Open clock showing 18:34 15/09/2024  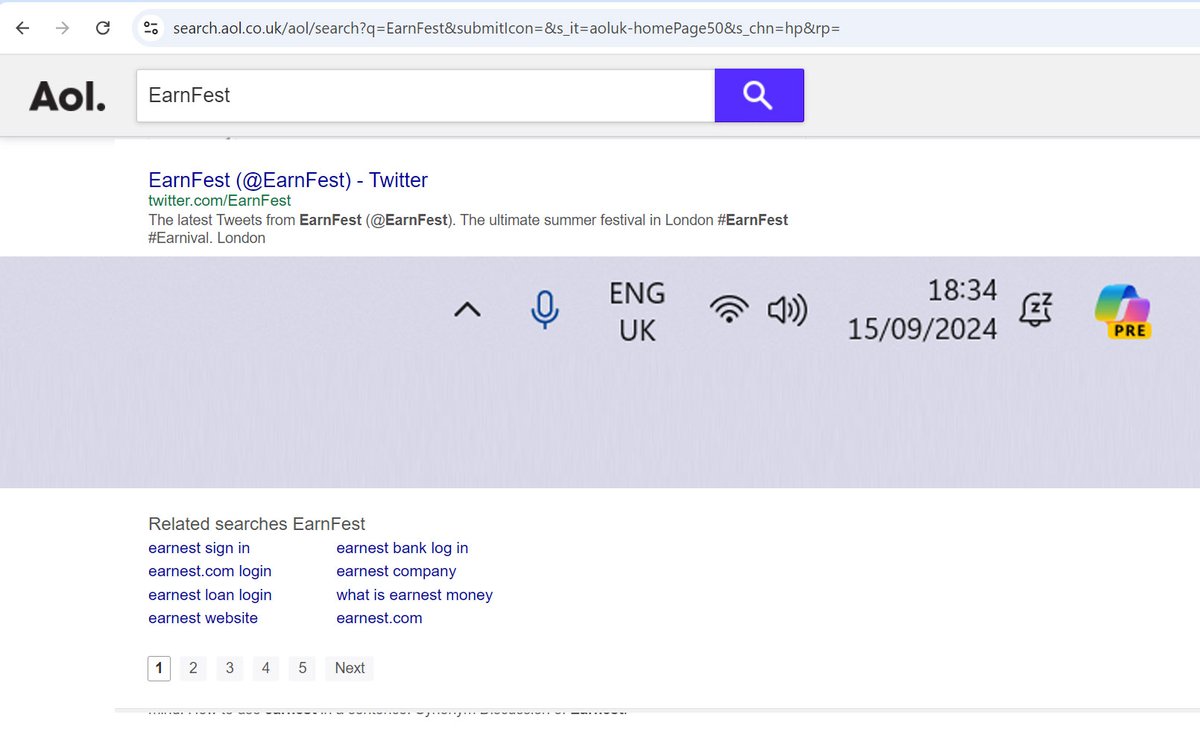(x=922, y=310)
